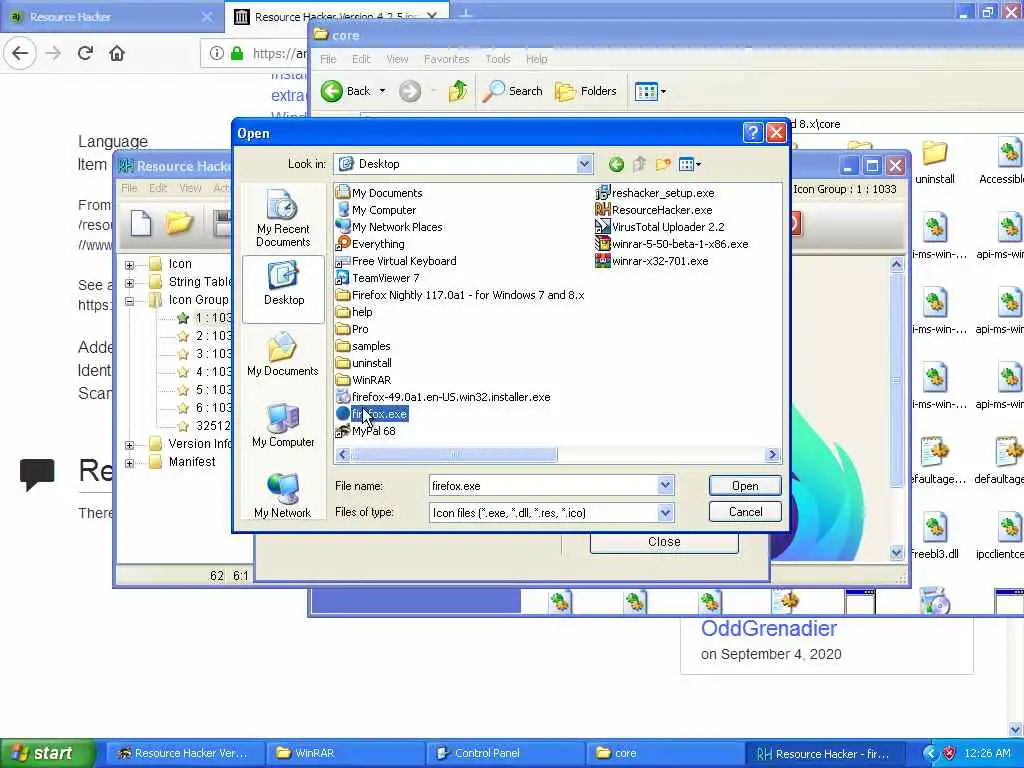Screen dimensions: 1024x768
Task: Go to My Network in places bar
Action: point(283,496)
